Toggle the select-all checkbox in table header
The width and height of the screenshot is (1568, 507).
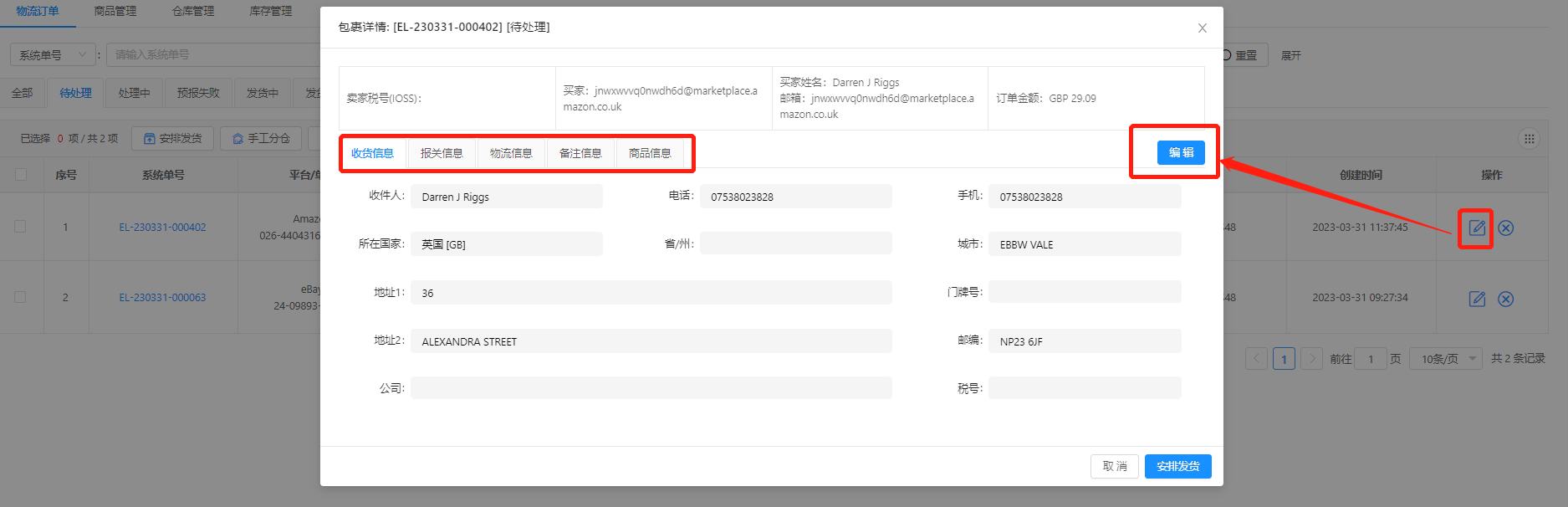point(21,175)
